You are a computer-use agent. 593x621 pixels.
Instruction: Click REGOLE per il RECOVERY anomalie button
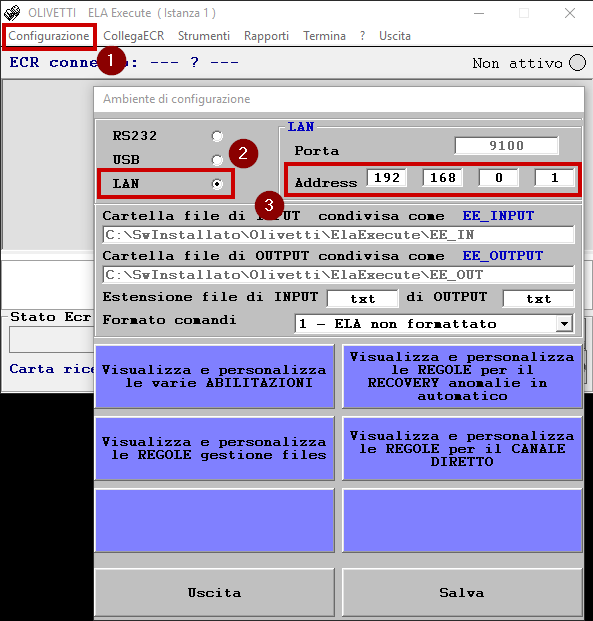tap(462, 376)
